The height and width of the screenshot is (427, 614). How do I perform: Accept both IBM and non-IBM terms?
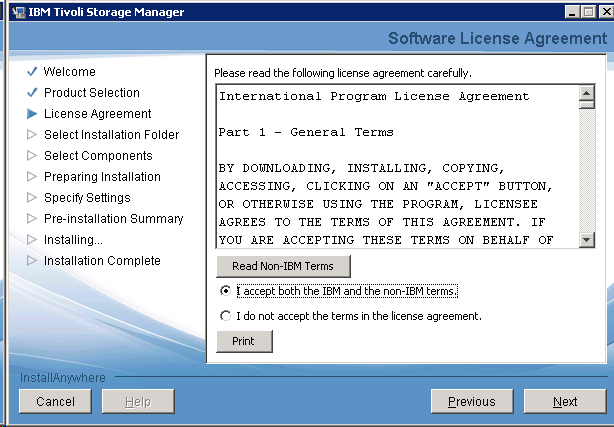tap(224, 291)
